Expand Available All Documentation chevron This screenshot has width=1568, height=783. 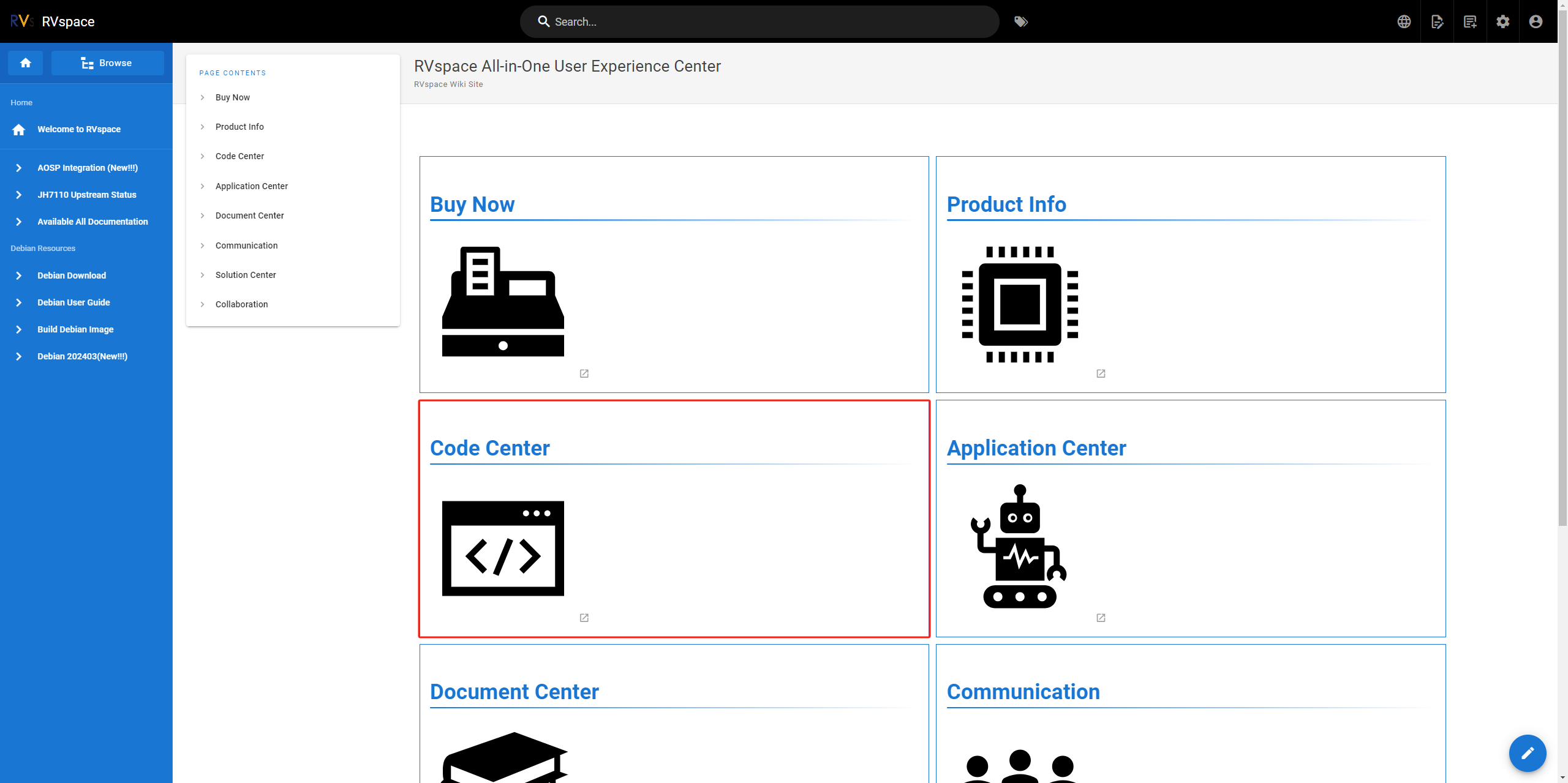[19, 222]
